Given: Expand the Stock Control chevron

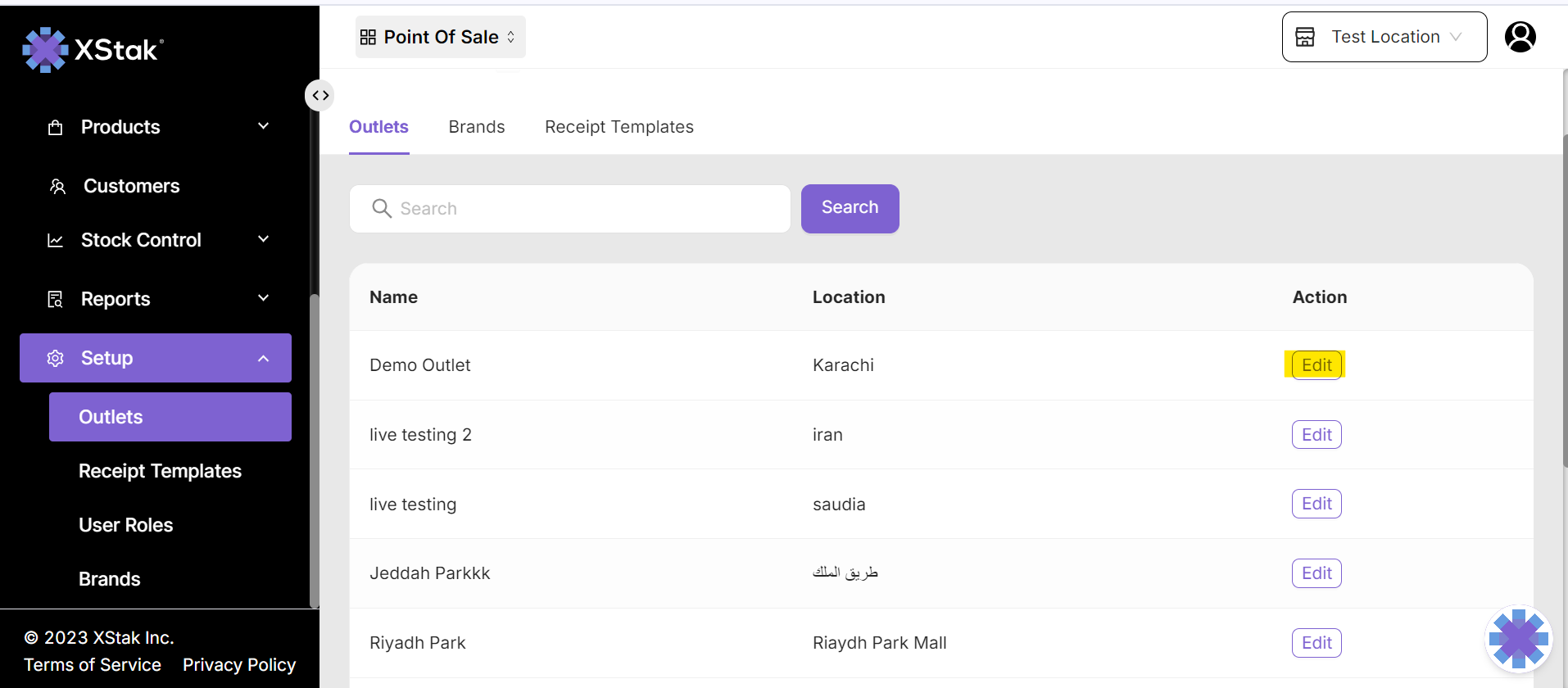Looking at the screenshot, I should pyautogui.click(x=263, y=239).
